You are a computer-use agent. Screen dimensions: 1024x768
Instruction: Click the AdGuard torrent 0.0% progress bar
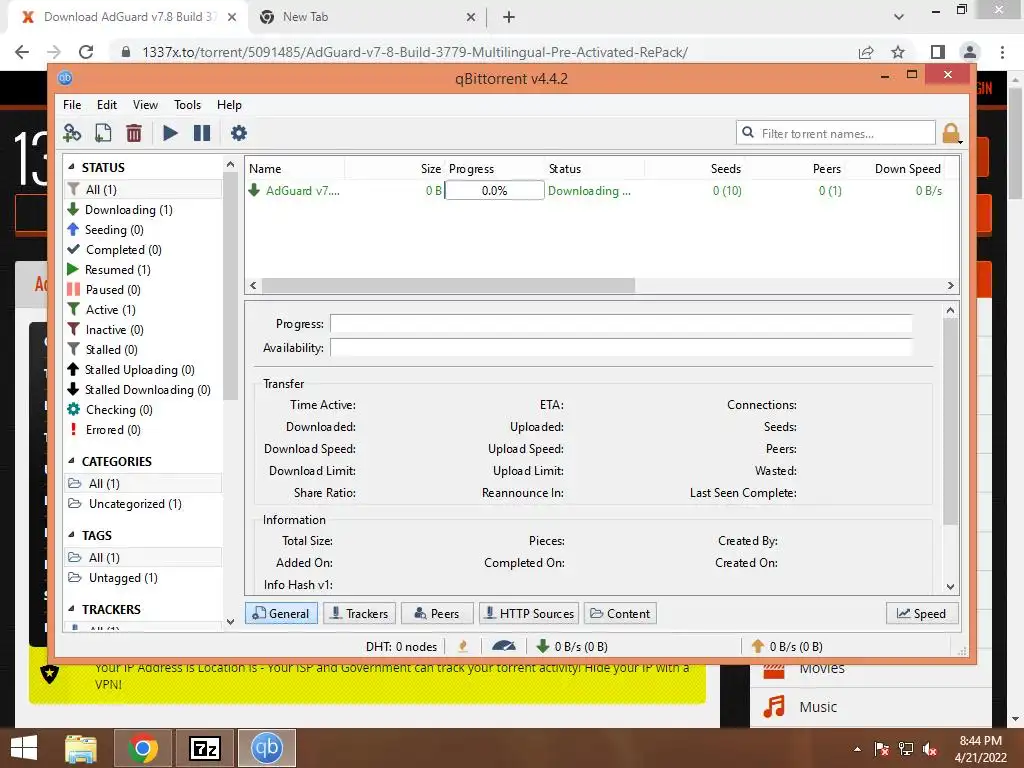[494, 191]
